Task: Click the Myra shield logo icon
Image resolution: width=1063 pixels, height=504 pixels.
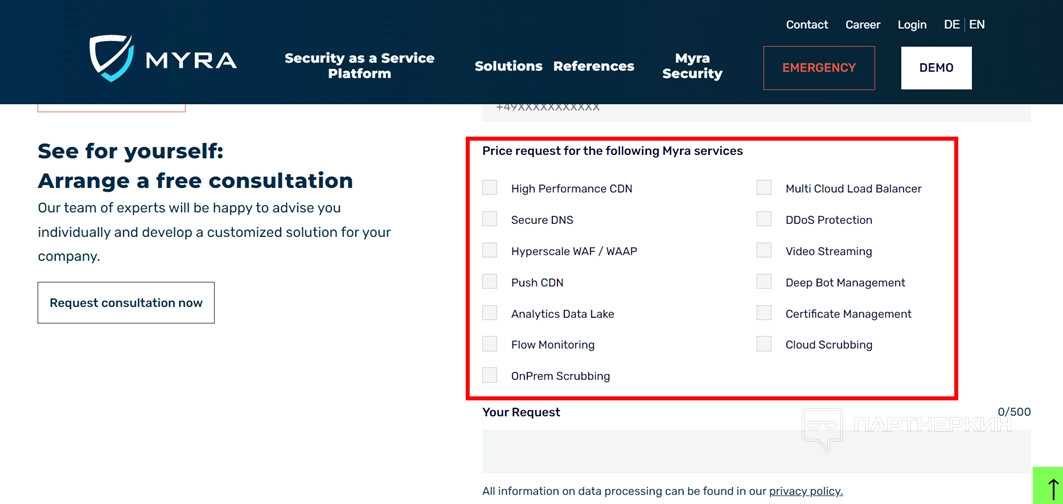Action: (111, 57)
